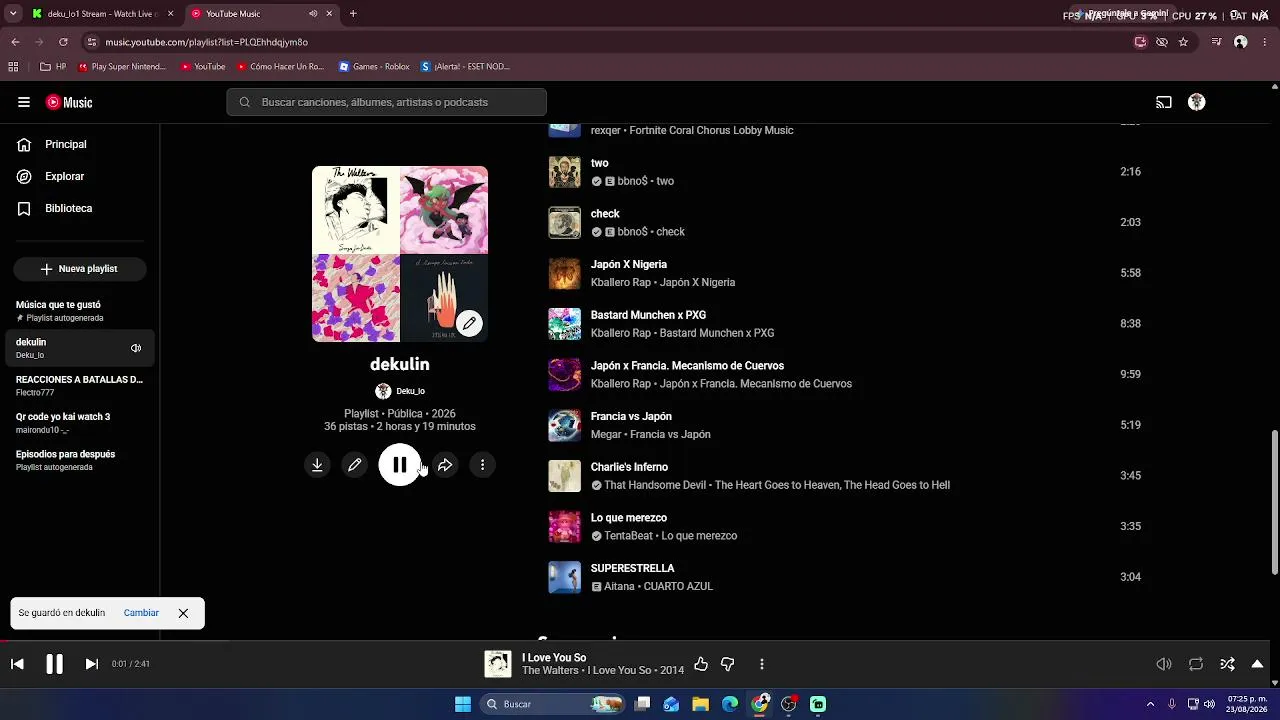This screenshot has width=1280, height=720.
Task: Click the YouTube Music logo
Action: (x=69, y=102)
